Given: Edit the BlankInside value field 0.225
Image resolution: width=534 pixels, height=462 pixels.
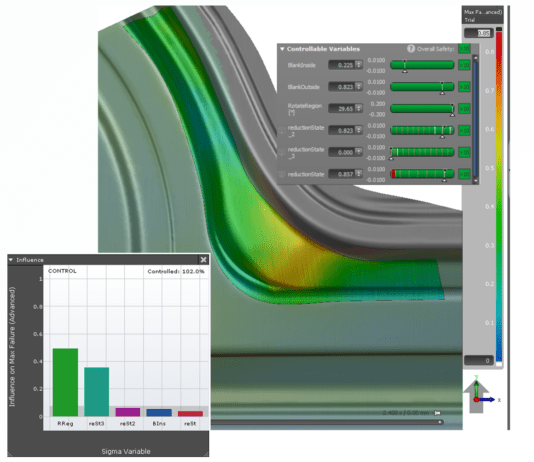Looking at the screenshot, I should coord(342,65).
